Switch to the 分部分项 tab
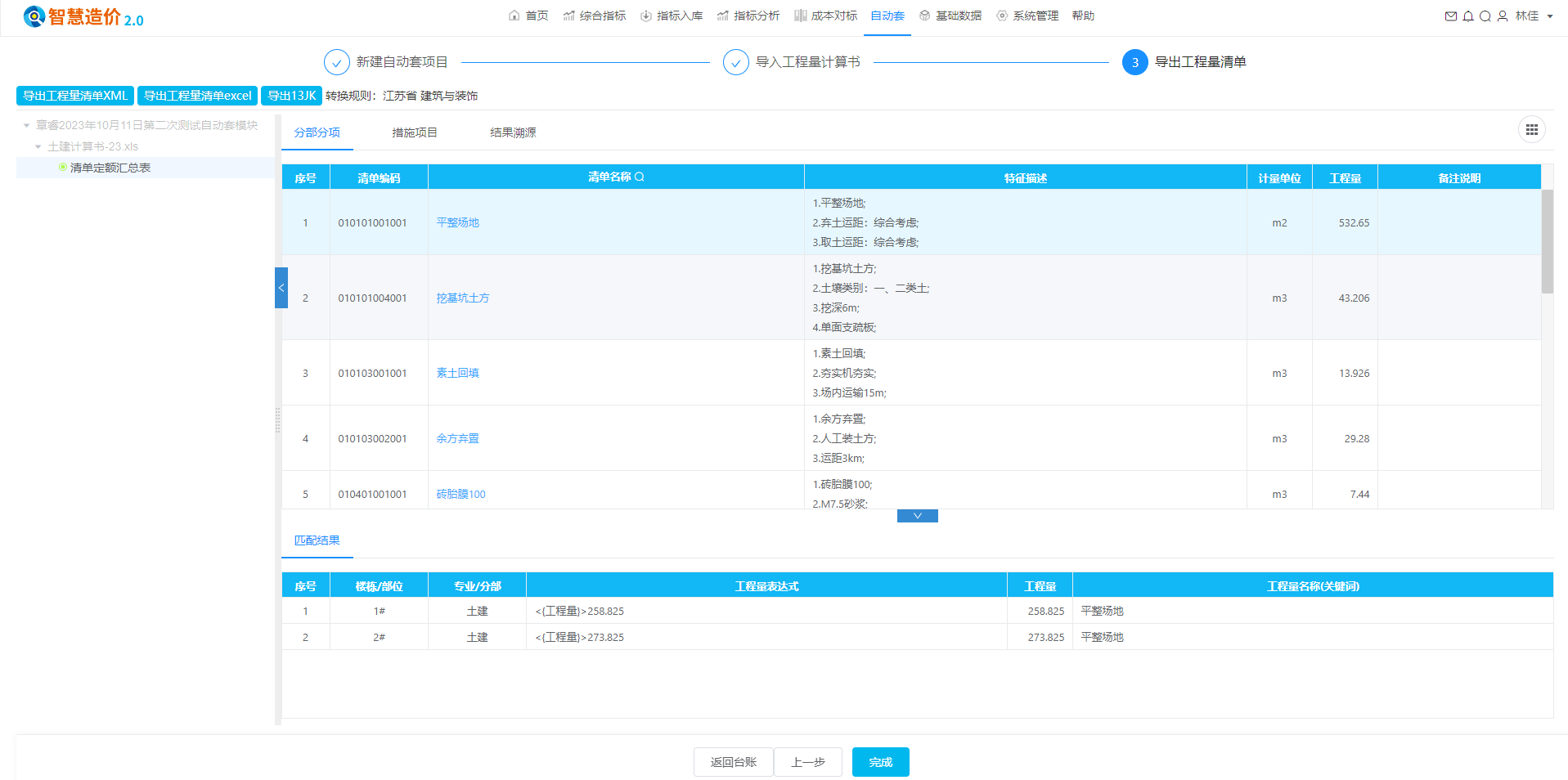The height and width of the screenshot is (780, 1568). [317, 132]
